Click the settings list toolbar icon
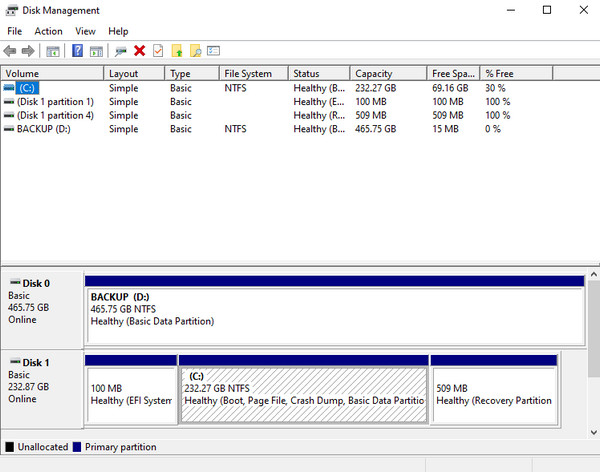Image resolution: width=600 pixels, height=472 pixels. tap(214, 51)
